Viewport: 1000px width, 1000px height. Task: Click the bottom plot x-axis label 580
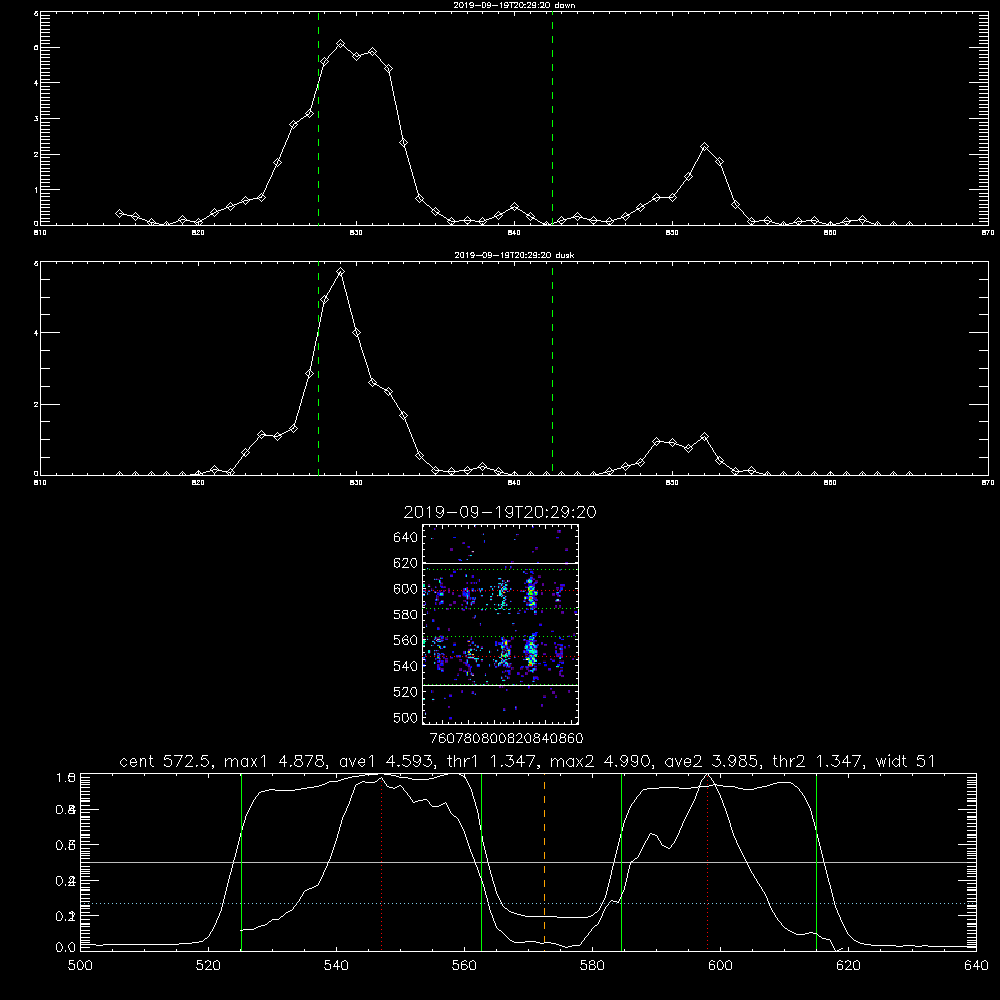click(x=592, y=966)
